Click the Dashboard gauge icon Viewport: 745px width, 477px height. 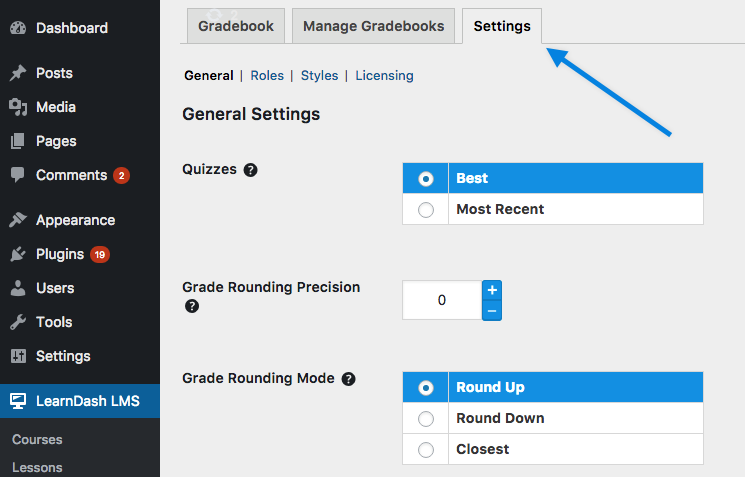(x=18, y=28)
